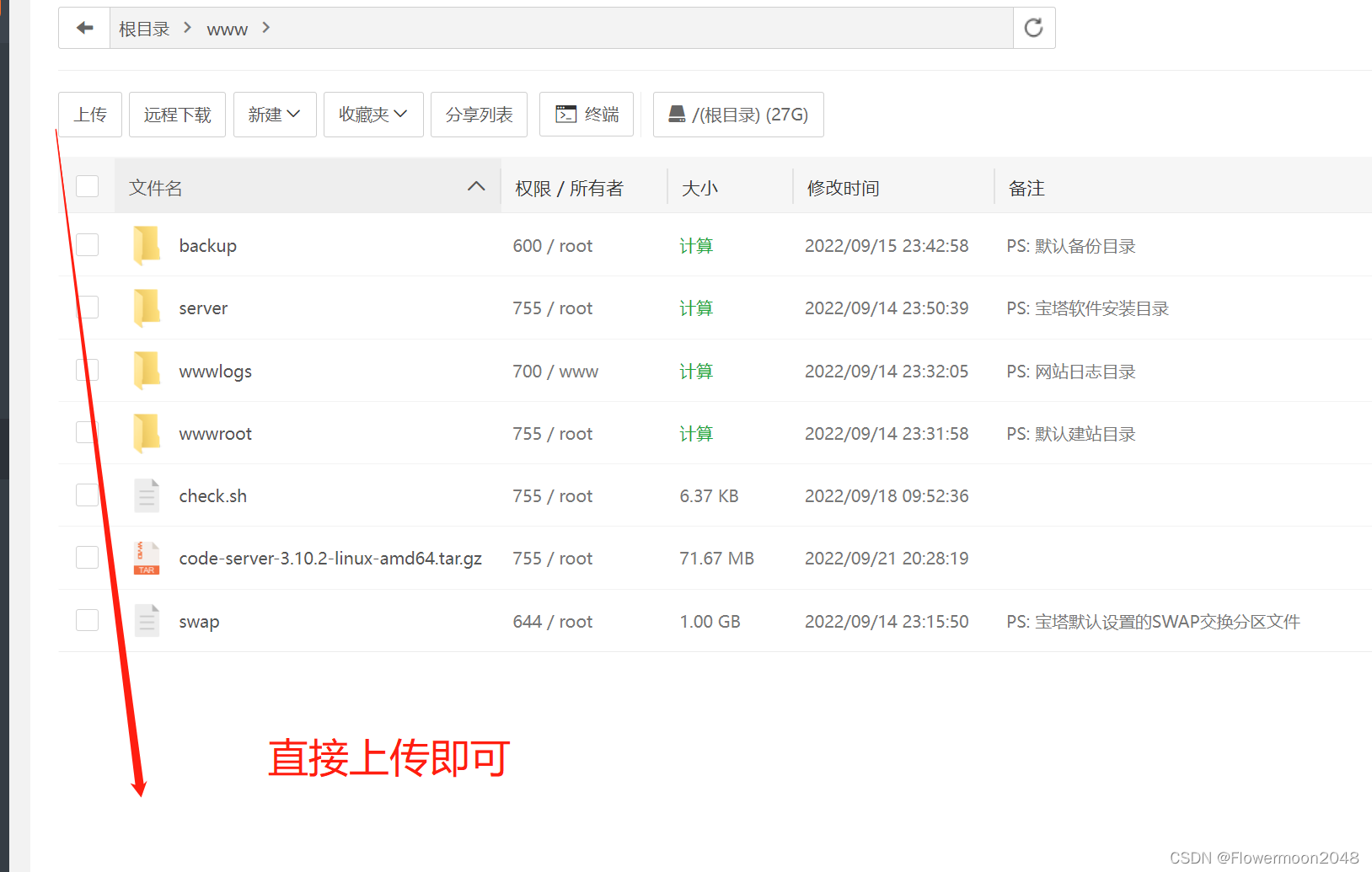This screenshot has width=1372, height=872.
Task: Click 700 / www permission of wwwlogs
Action: coord(555,372)
